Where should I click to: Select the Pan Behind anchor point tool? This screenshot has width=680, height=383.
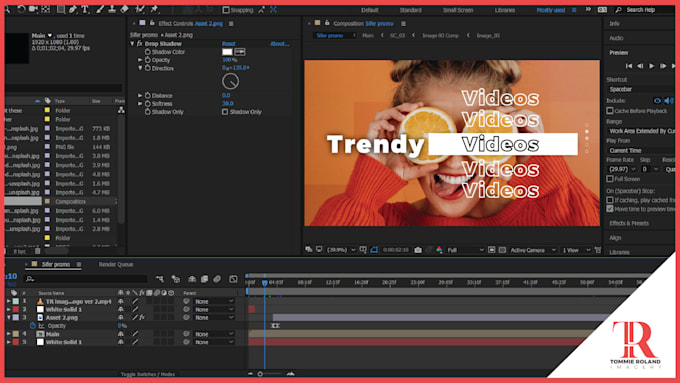46,9
